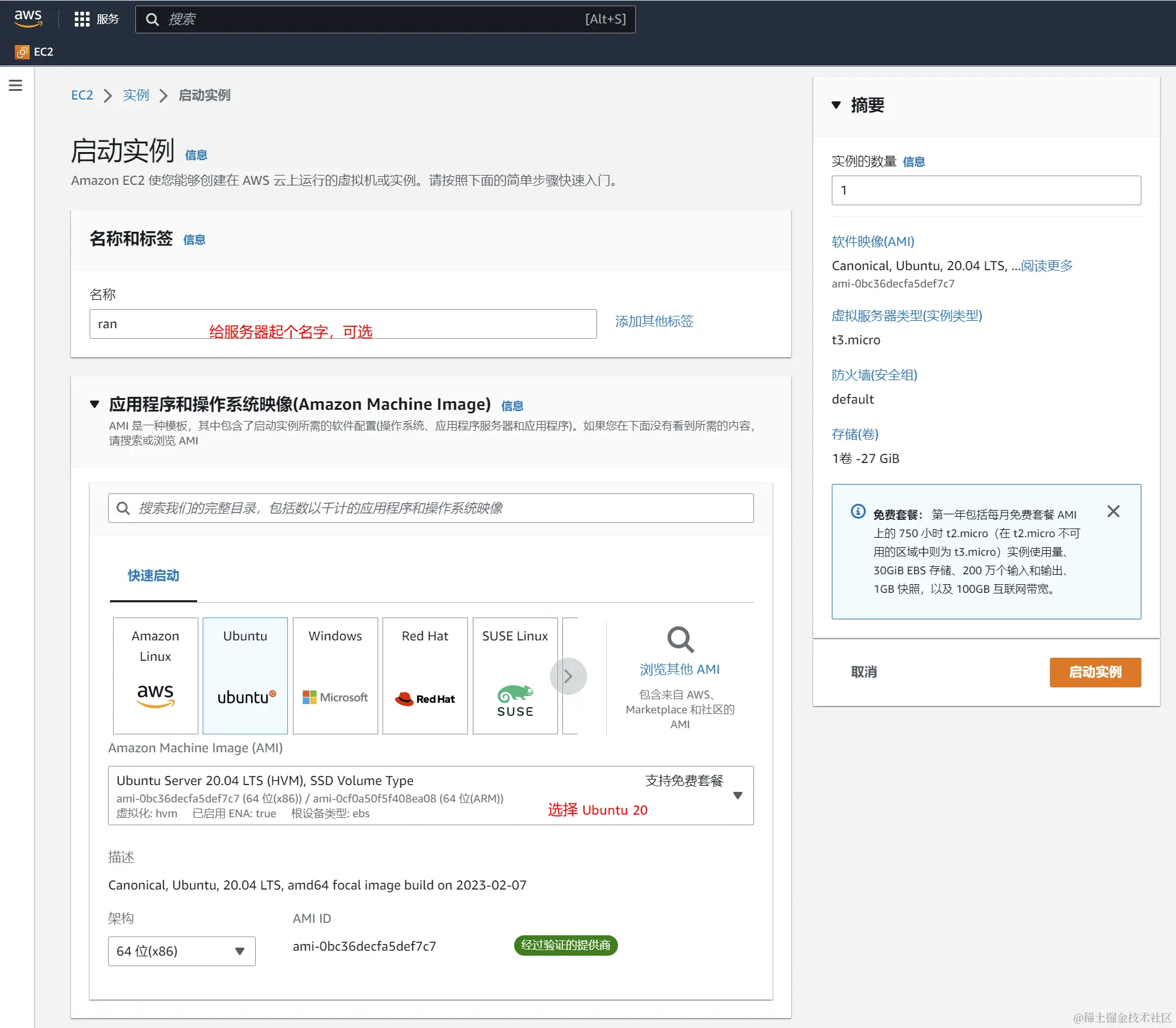Click the AWS logo home icon
The width and height of the screenshot is (1176, 1028).
pyautogui.click(x=28, y=19)
